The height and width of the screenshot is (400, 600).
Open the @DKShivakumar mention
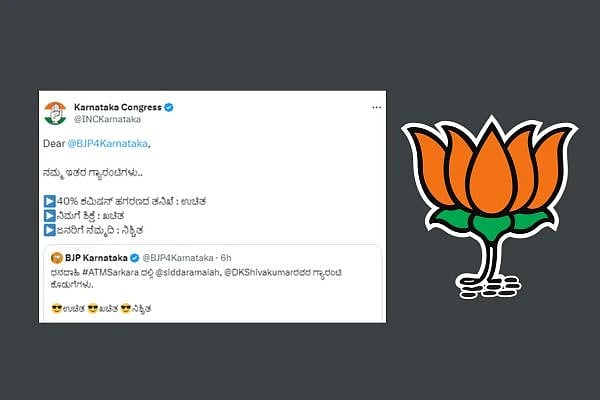tap(262, 273)
